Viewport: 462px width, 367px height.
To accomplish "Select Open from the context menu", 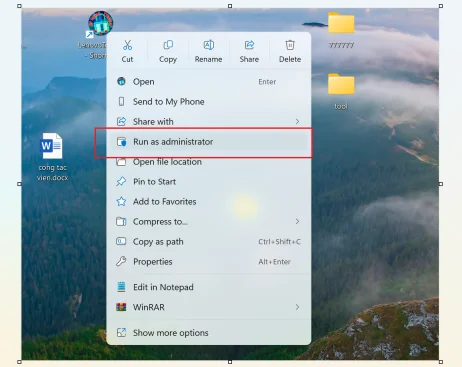I will tap(209, 82).
